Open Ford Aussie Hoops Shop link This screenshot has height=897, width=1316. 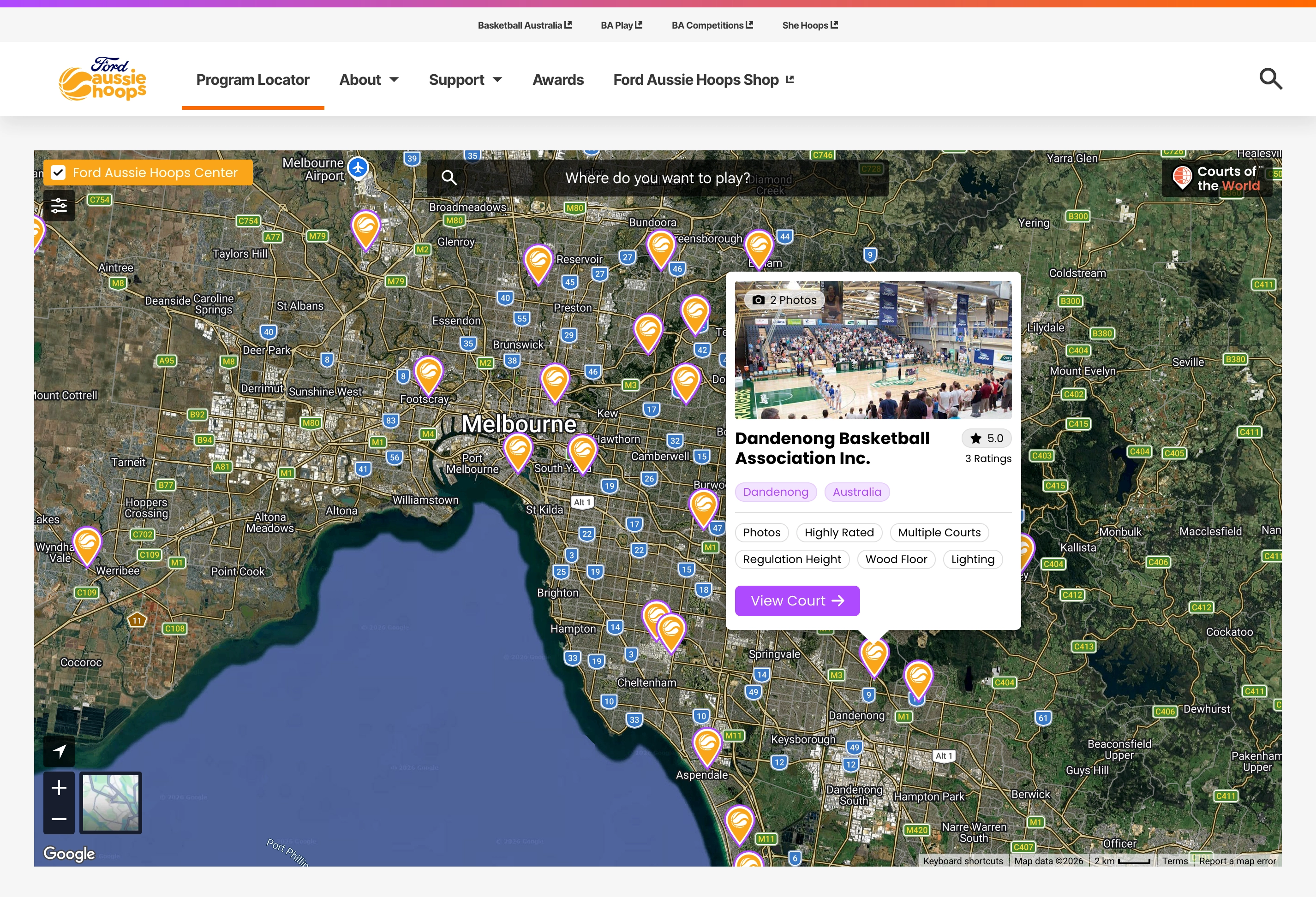point(703,80)
